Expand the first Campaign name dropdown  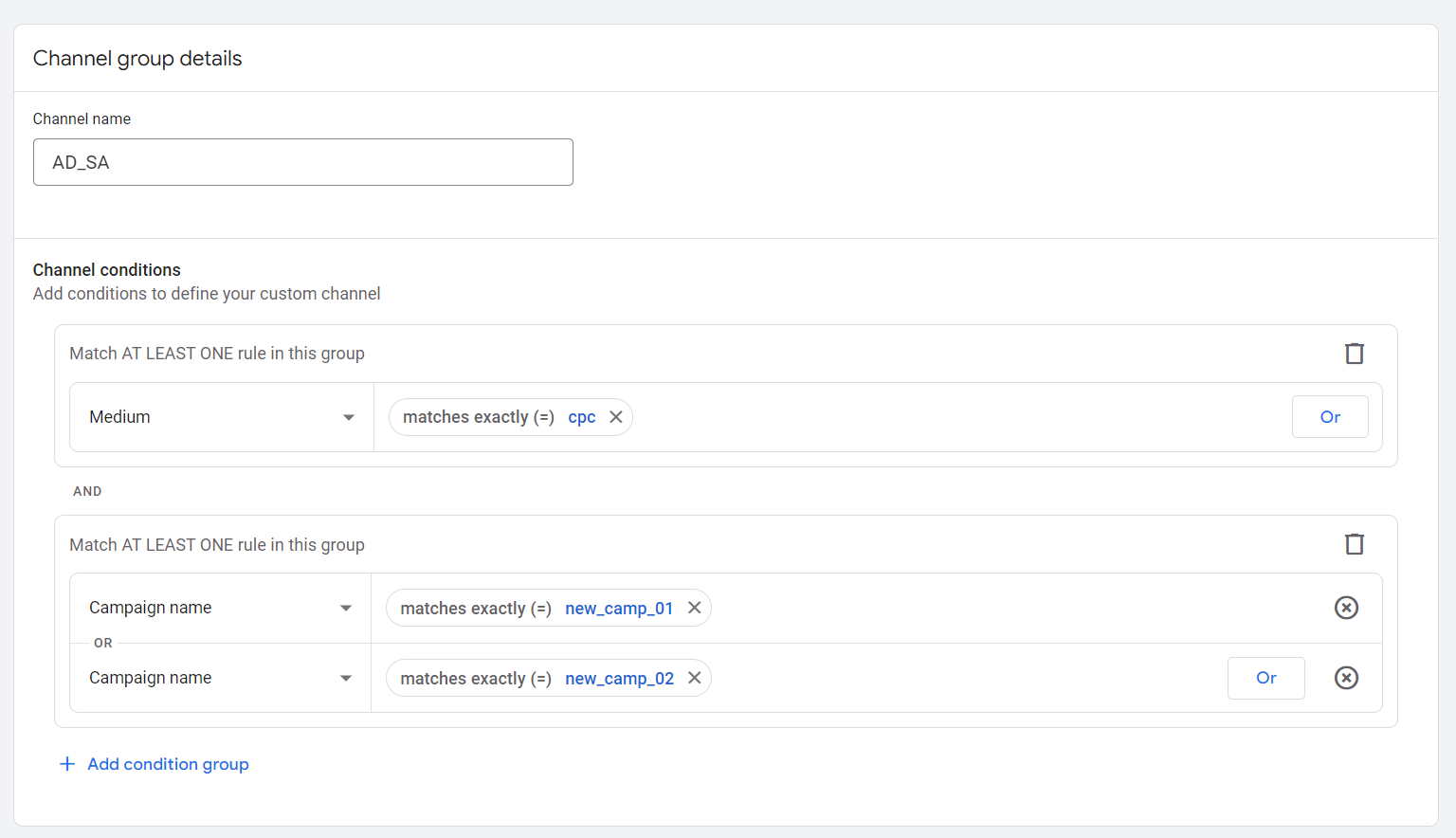[220, 608]
